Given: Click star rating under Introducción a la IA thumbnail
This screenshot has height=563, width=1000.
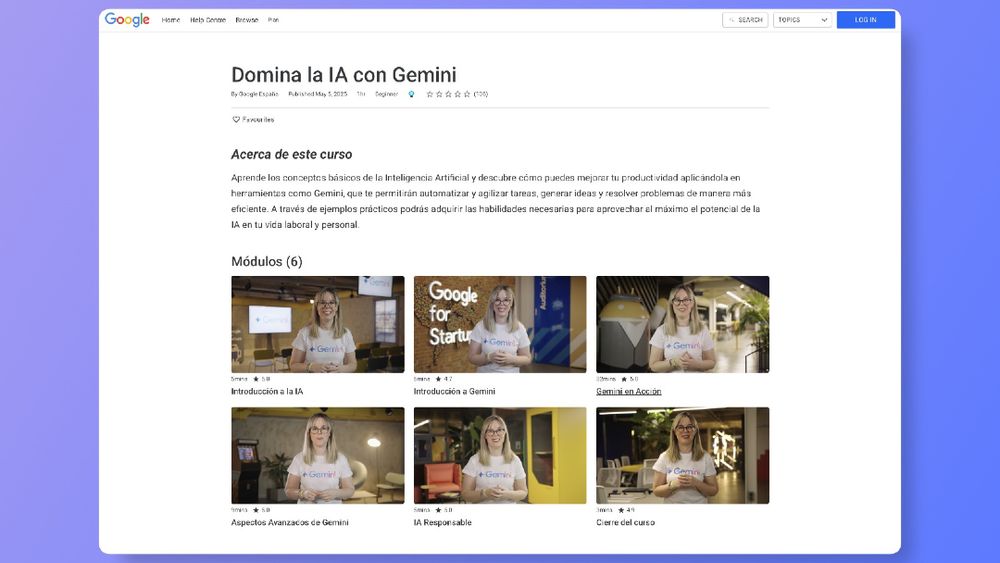Looking at the screenshot, I should click(x=261, y=379).
